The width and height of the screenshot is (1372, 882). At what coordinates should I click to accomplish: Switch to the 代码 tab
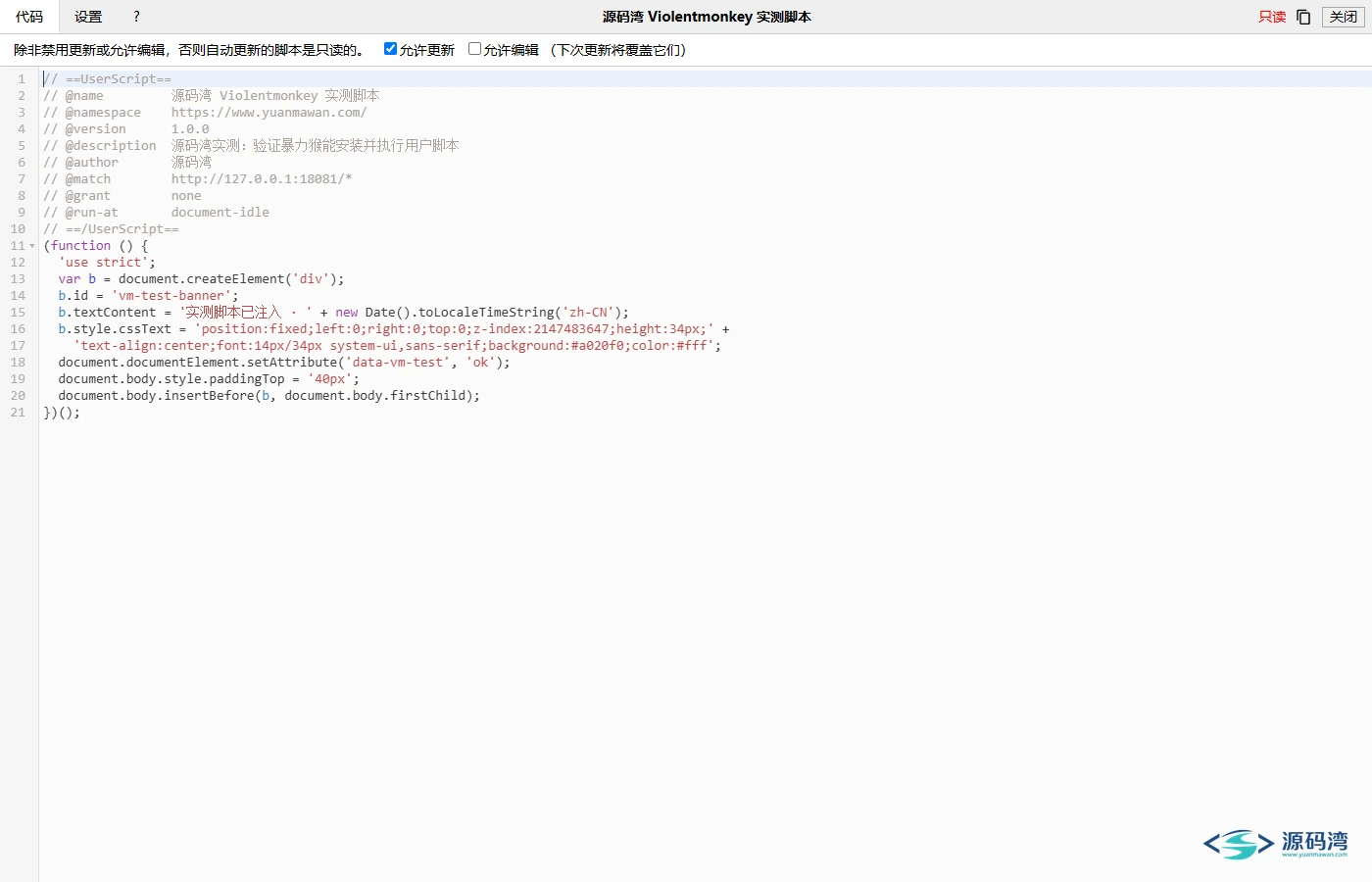click(29, 17)
